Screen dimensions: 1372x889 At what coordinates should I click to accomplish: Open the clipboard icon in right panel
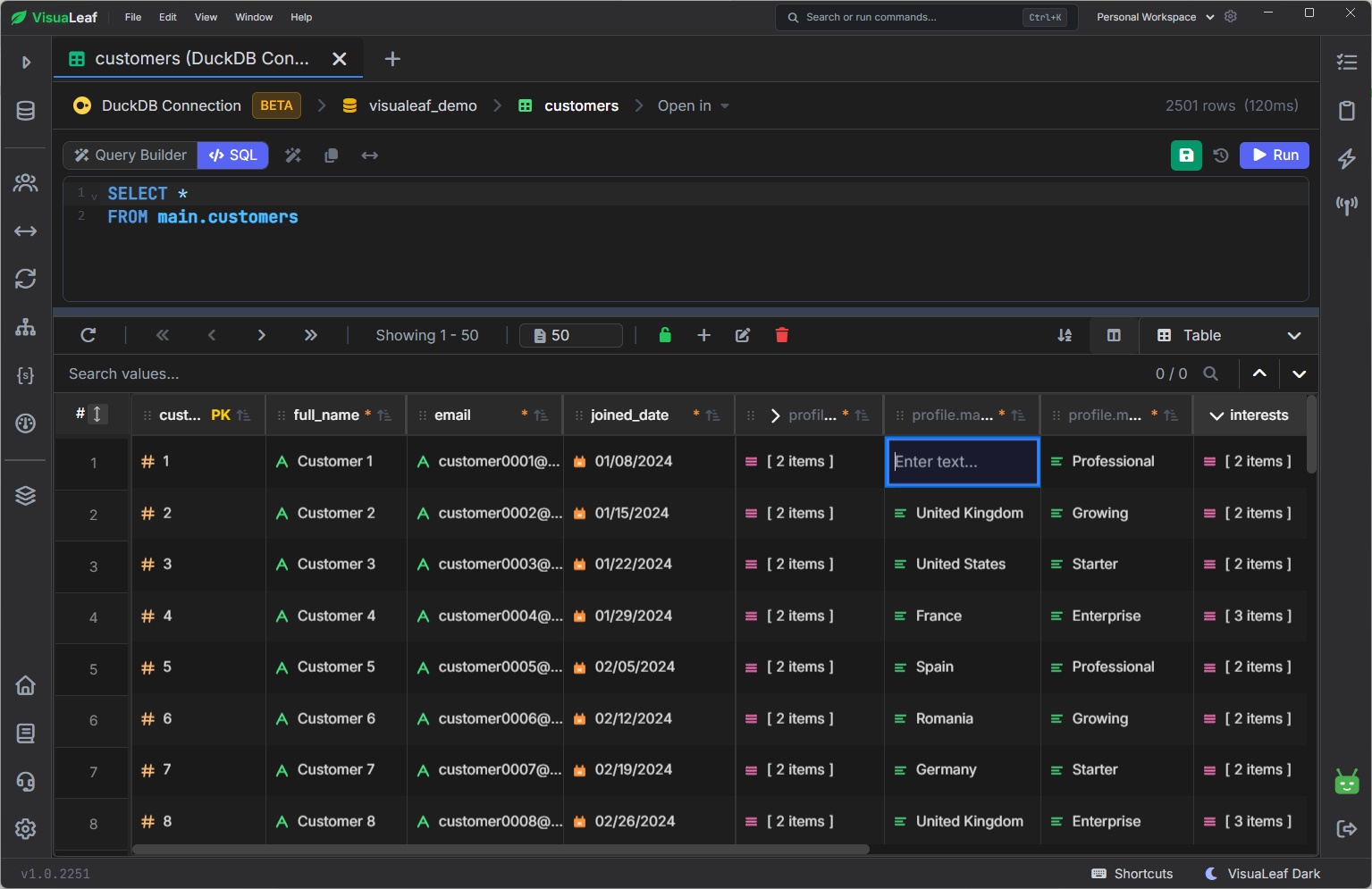click(1347, 111)
